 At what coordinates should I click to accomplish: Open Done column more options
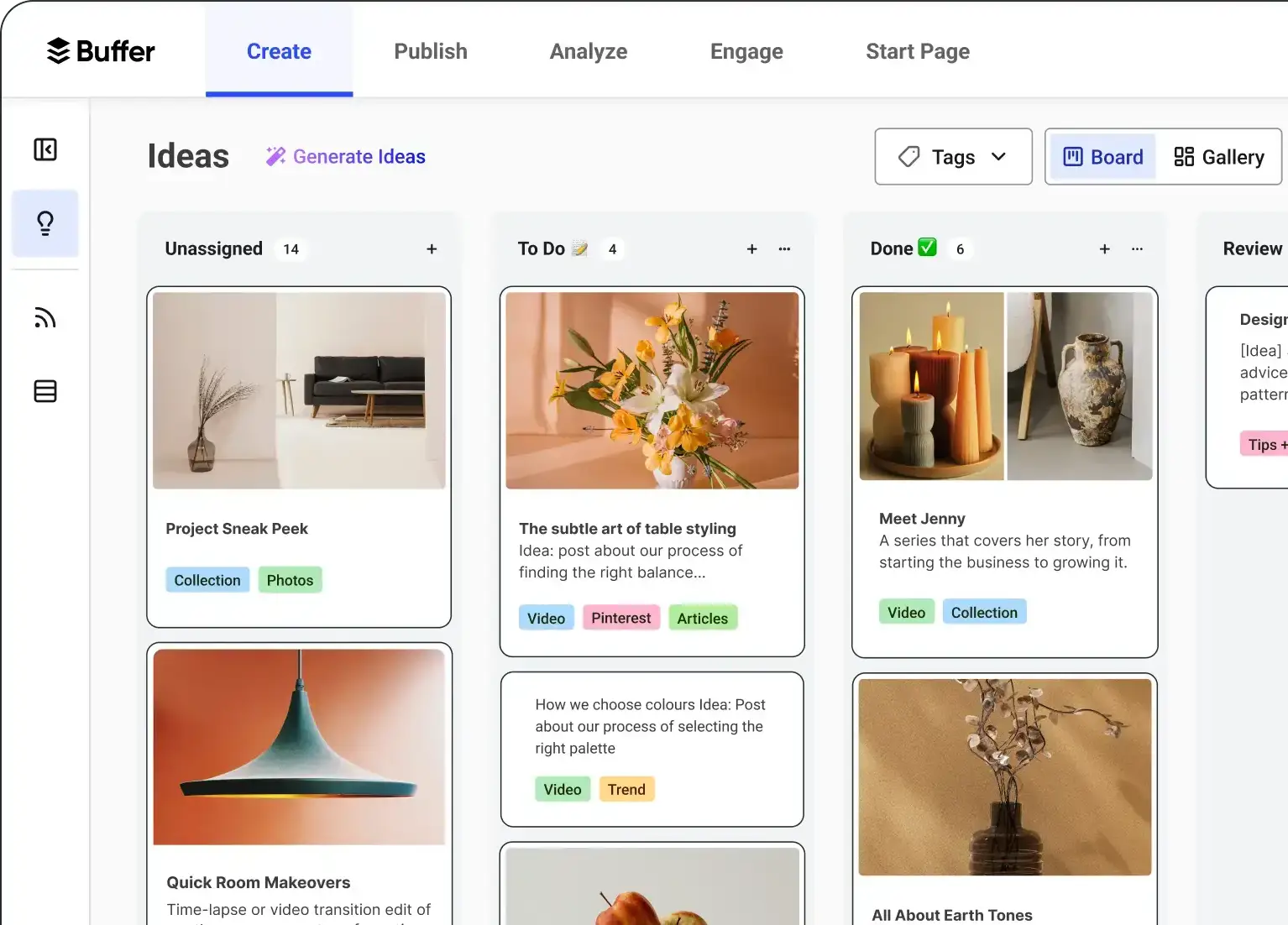click(x=1137, y=249)
